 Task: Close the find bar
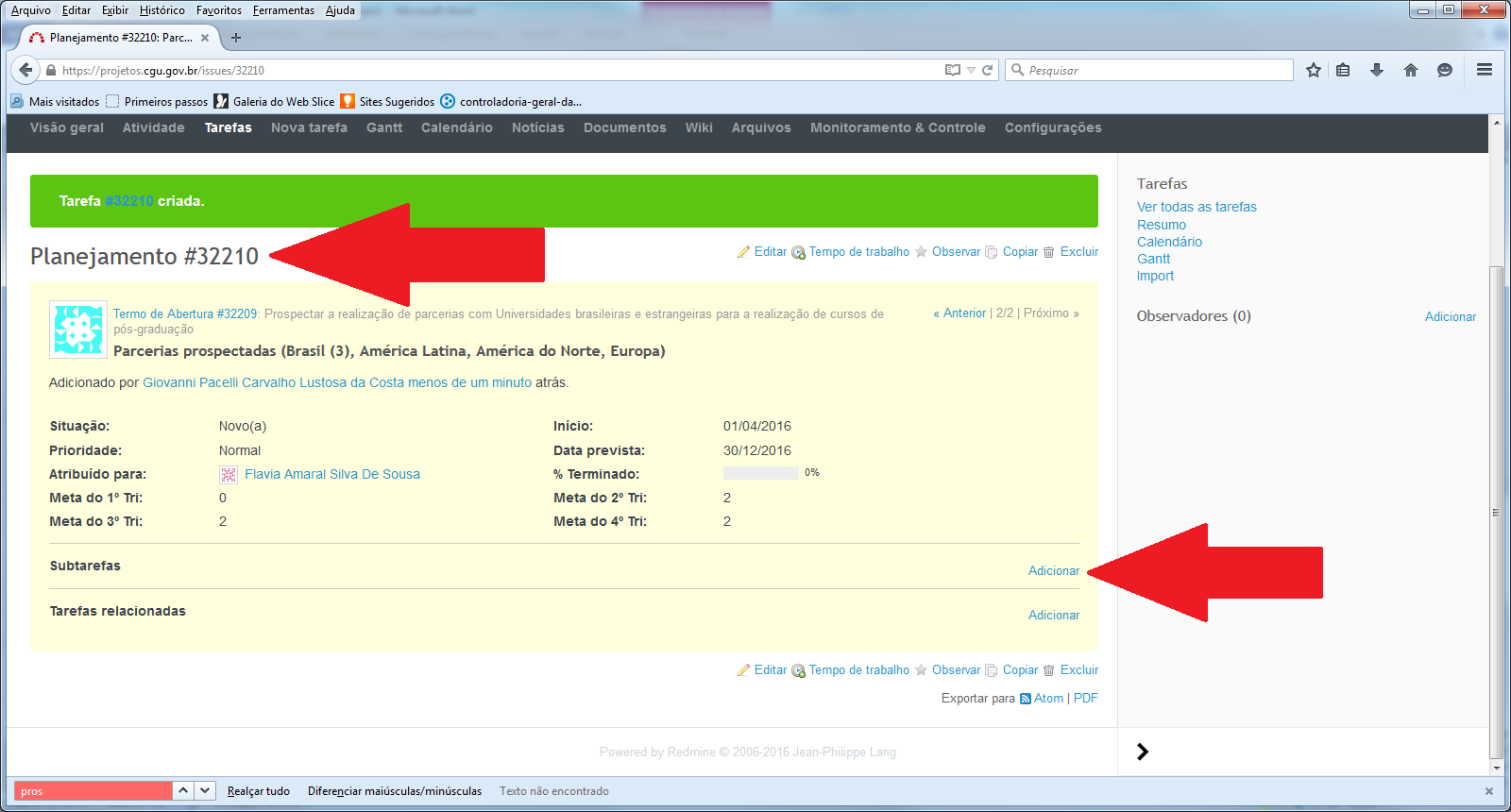pyautogui.click(x=1489, y=791)
